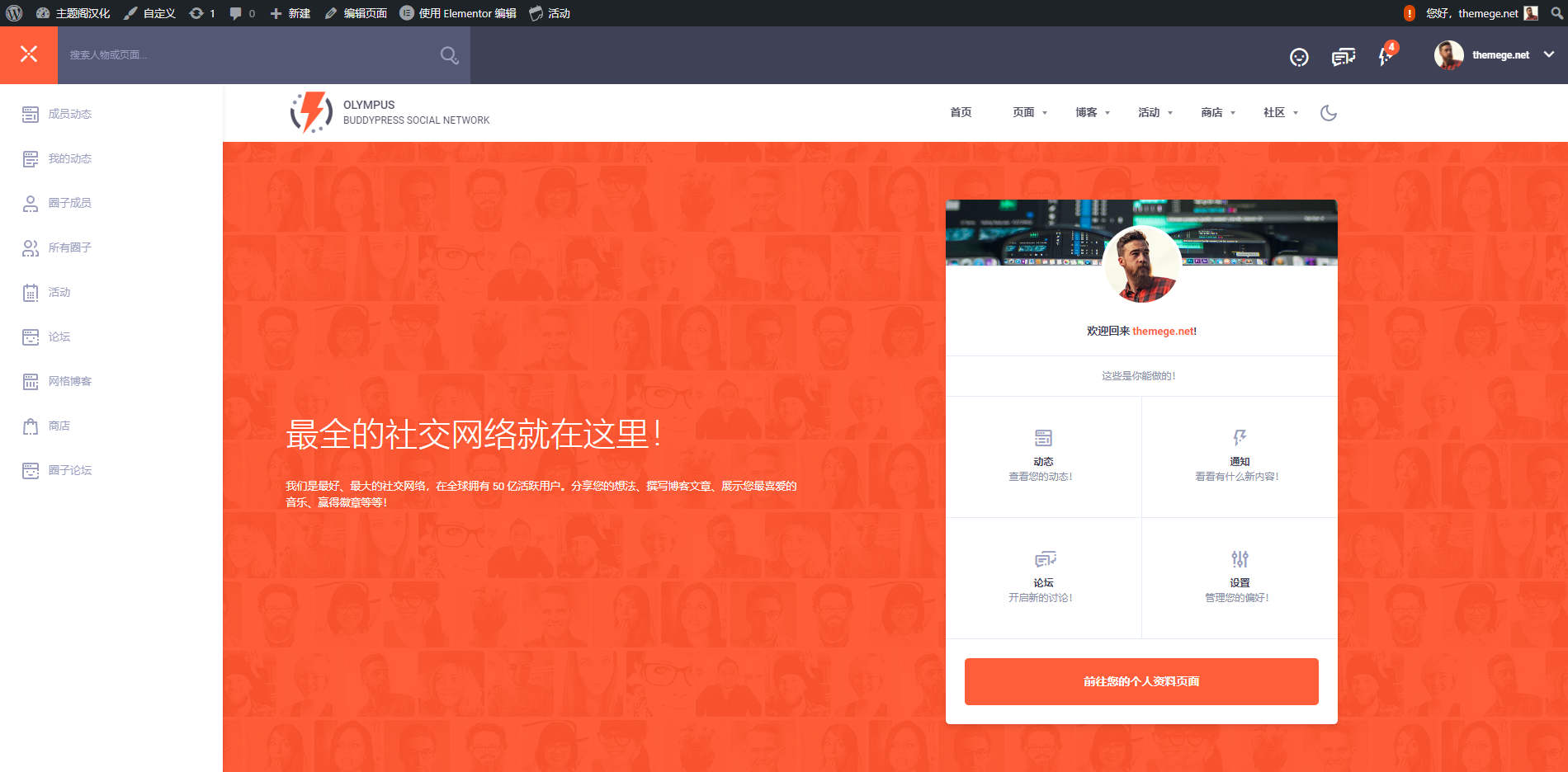Click the 我的动态 sidebar icon
The width and height of the screenshot is (1568, 772).
click(x=31, y=158)
